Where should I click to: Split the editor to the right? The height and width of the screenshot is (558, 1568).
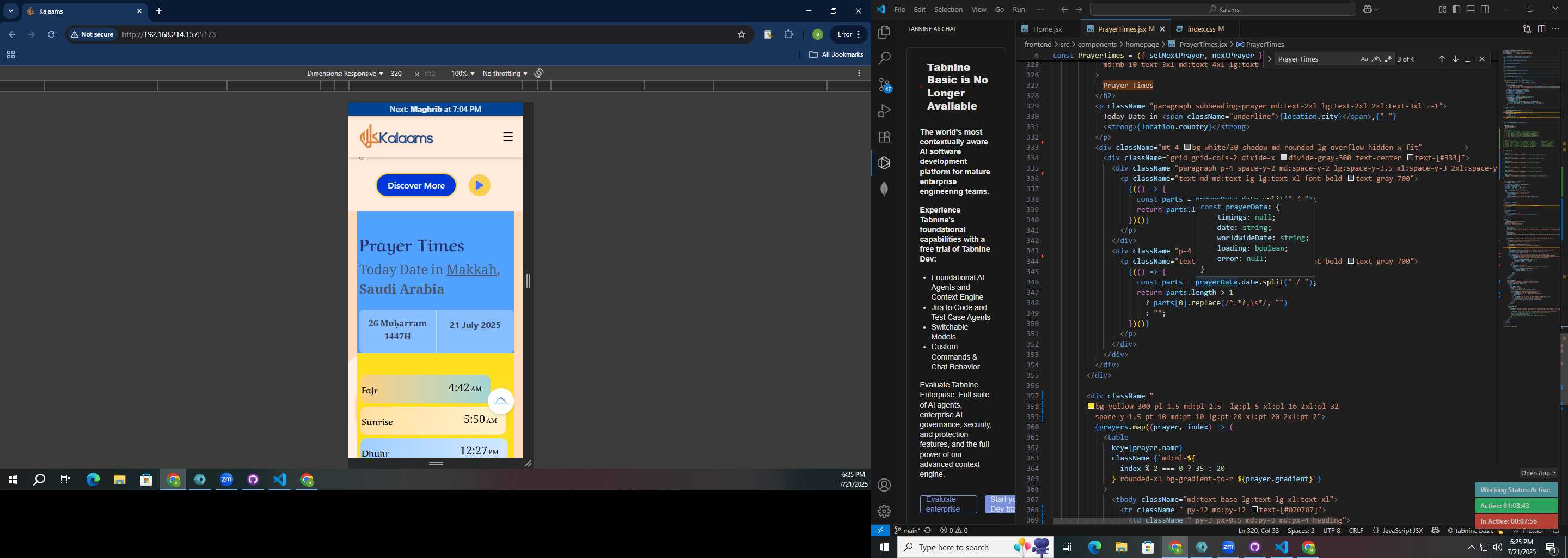point(1541,29)
